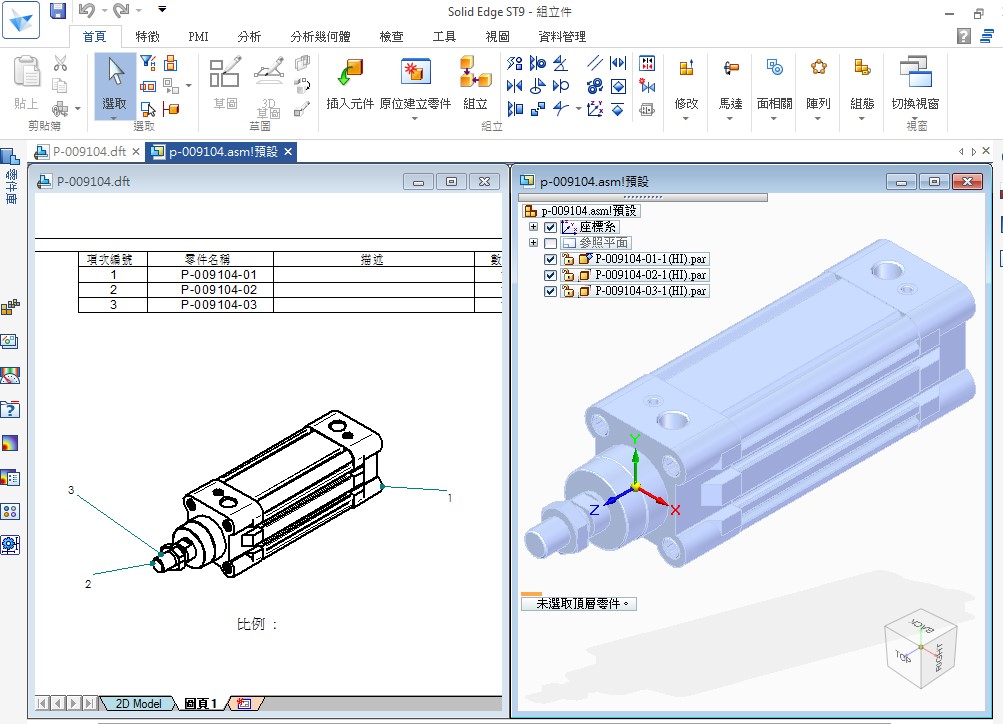Close the p-009104.asm!預設 document tab

pyautogui.click(x=288, y=152)
